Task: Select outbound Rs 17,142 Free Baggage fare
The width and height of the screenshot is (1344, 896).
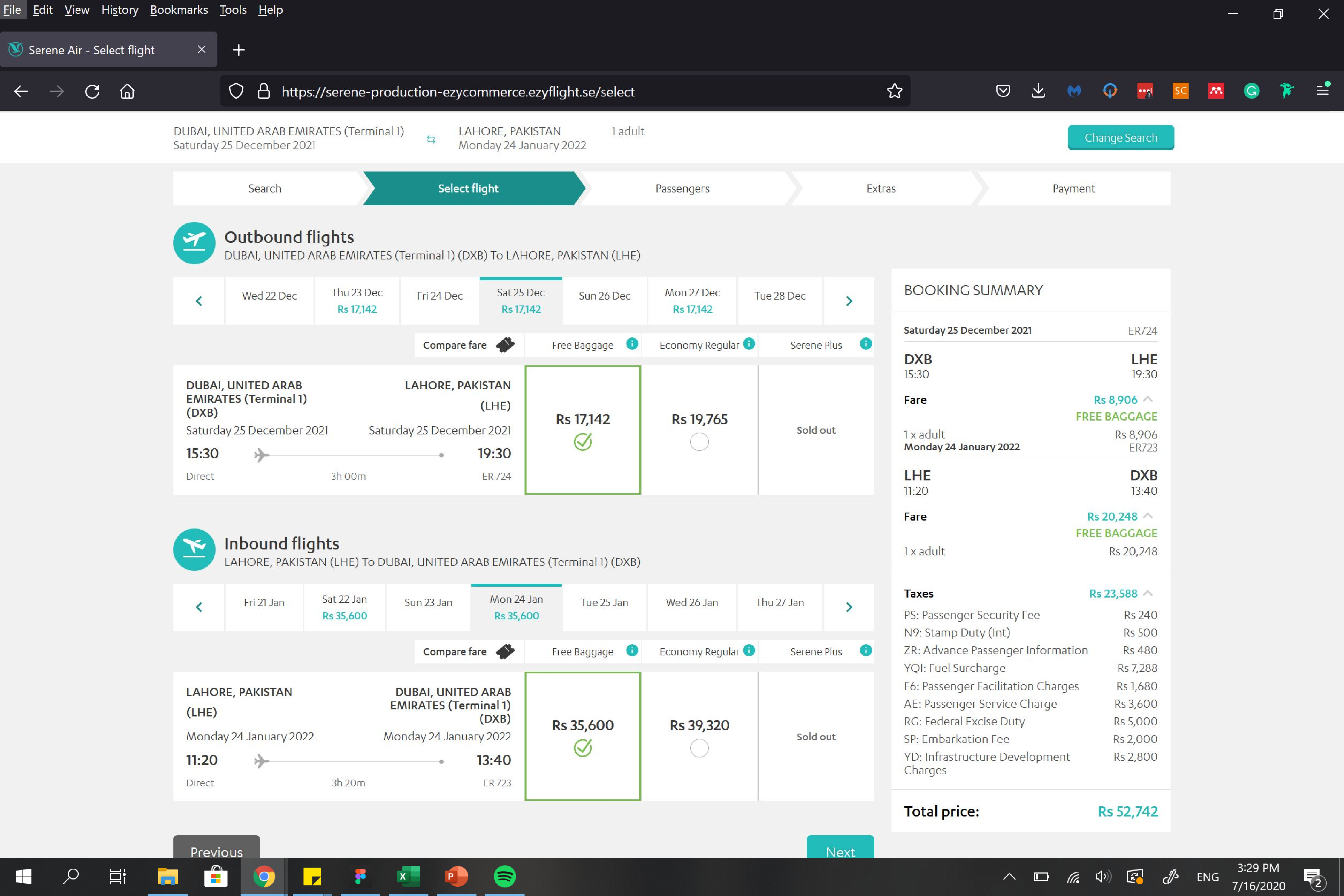Action: coord(583,430)
